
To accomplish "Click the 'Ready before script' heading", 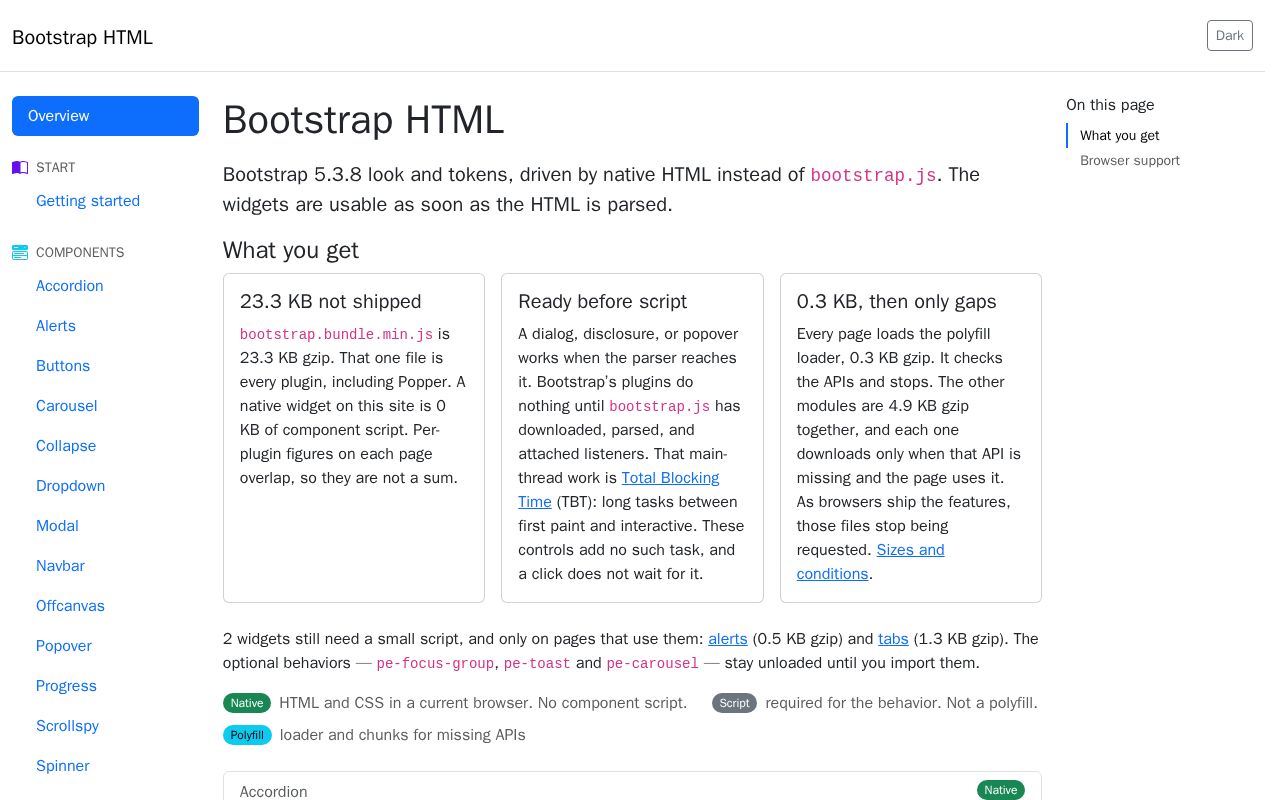I will coord(602,302).
